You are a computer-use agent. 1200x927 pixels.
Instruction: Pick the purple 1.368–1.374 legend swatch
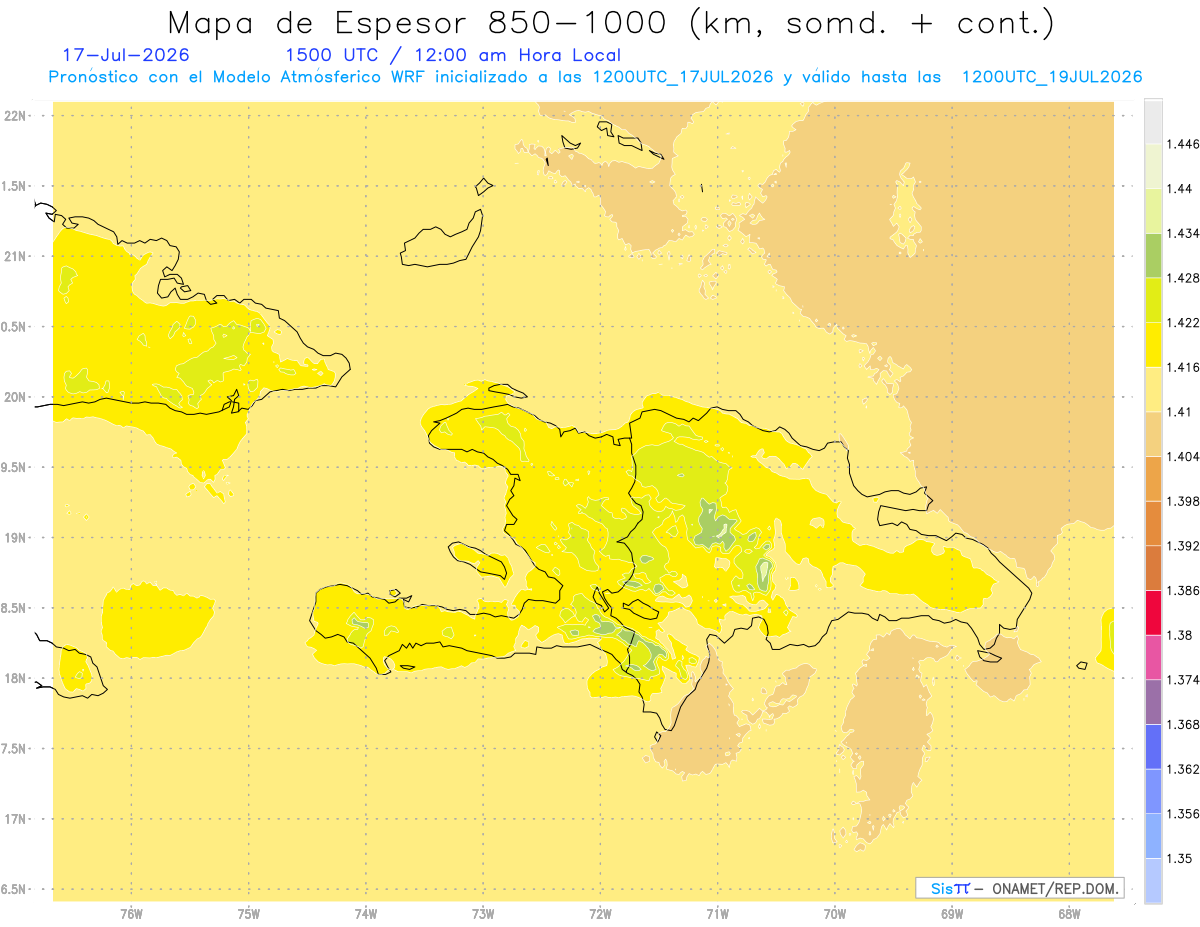[x=1153, y=702]
